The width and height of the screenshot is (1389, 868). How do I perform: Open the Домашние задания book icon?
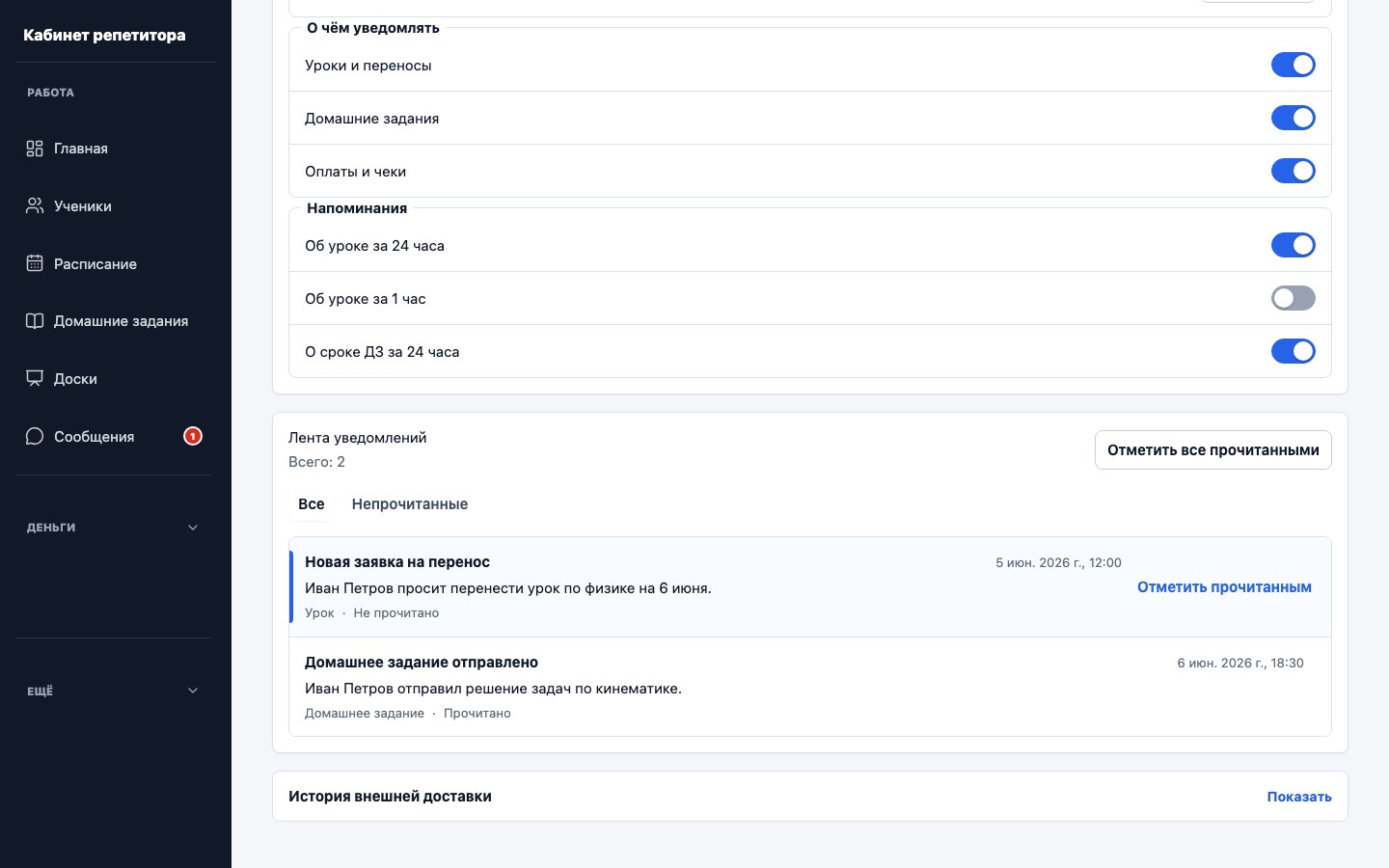pos(35,321)
